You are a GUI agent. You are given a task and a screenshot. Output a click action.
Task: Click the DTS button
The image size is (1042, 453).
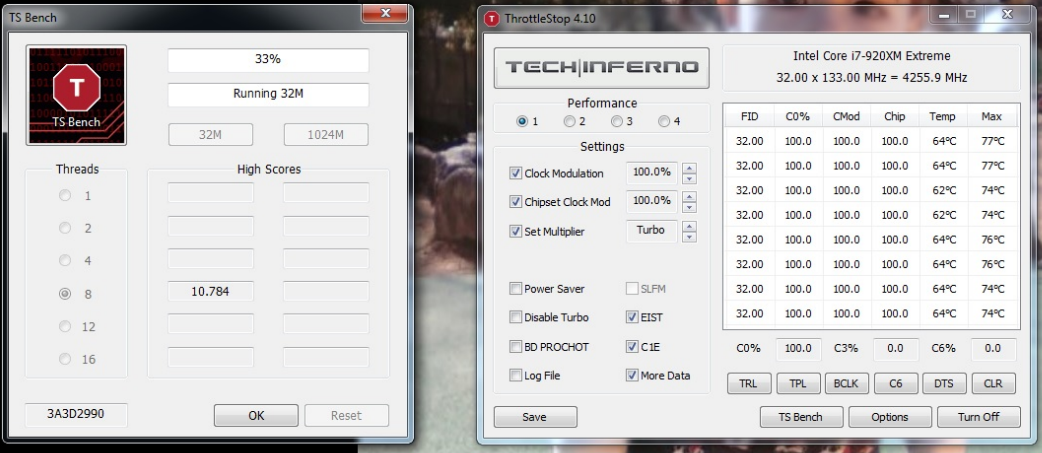pyautogui.click(x=945, y=383)
